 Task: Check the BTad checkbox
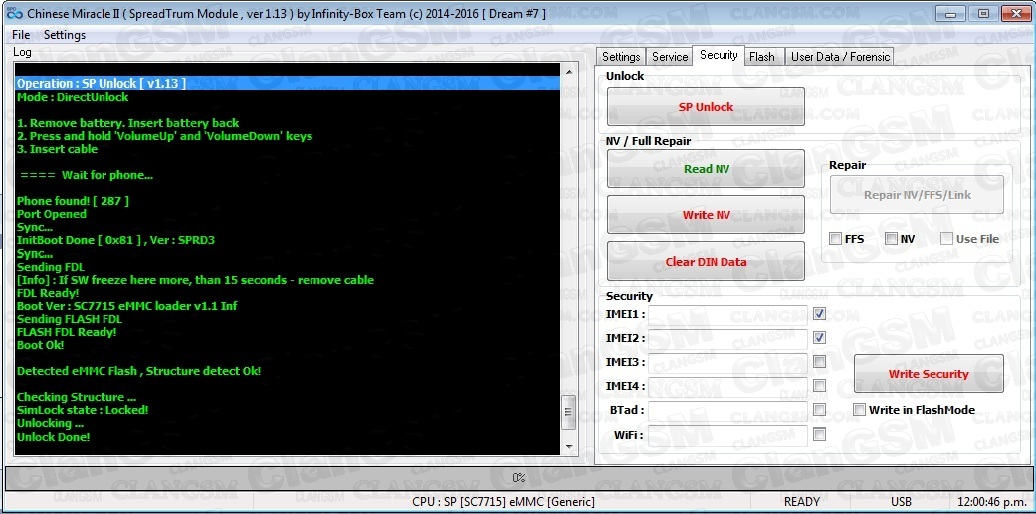point(819,410)
